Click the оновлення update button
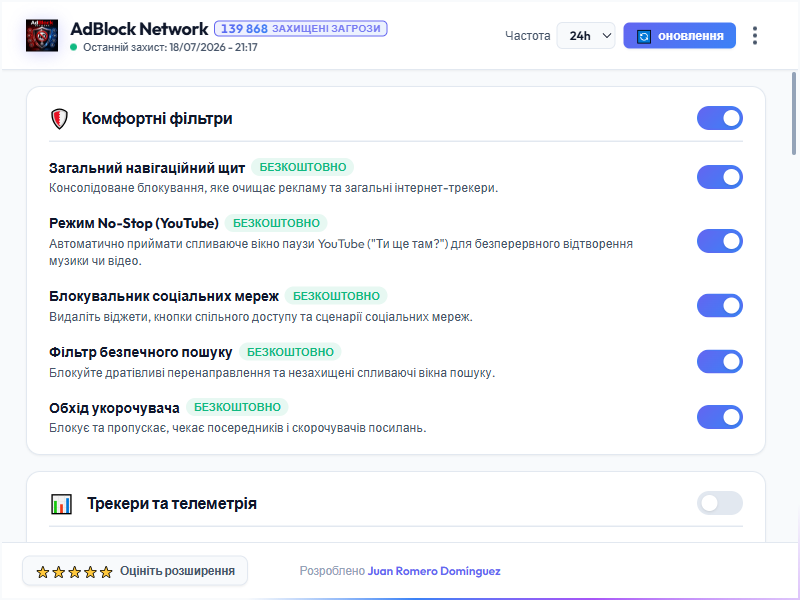This screenshot has width=800, height=600. click(x=680, y=36)
